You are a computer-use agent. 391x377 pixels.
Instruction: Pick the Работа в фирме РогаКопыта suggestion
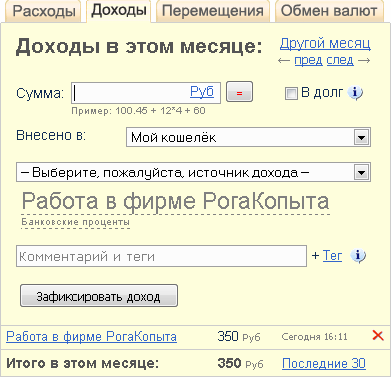pos(175,201)
